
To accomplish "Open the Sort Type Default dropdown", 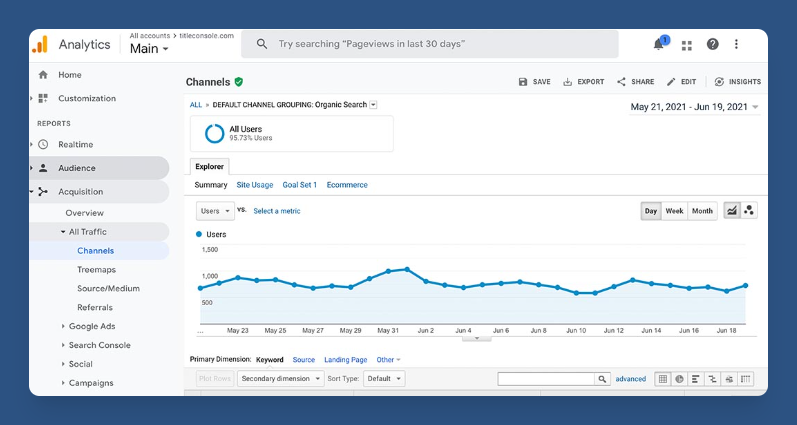I will click(x=384, y=379).
